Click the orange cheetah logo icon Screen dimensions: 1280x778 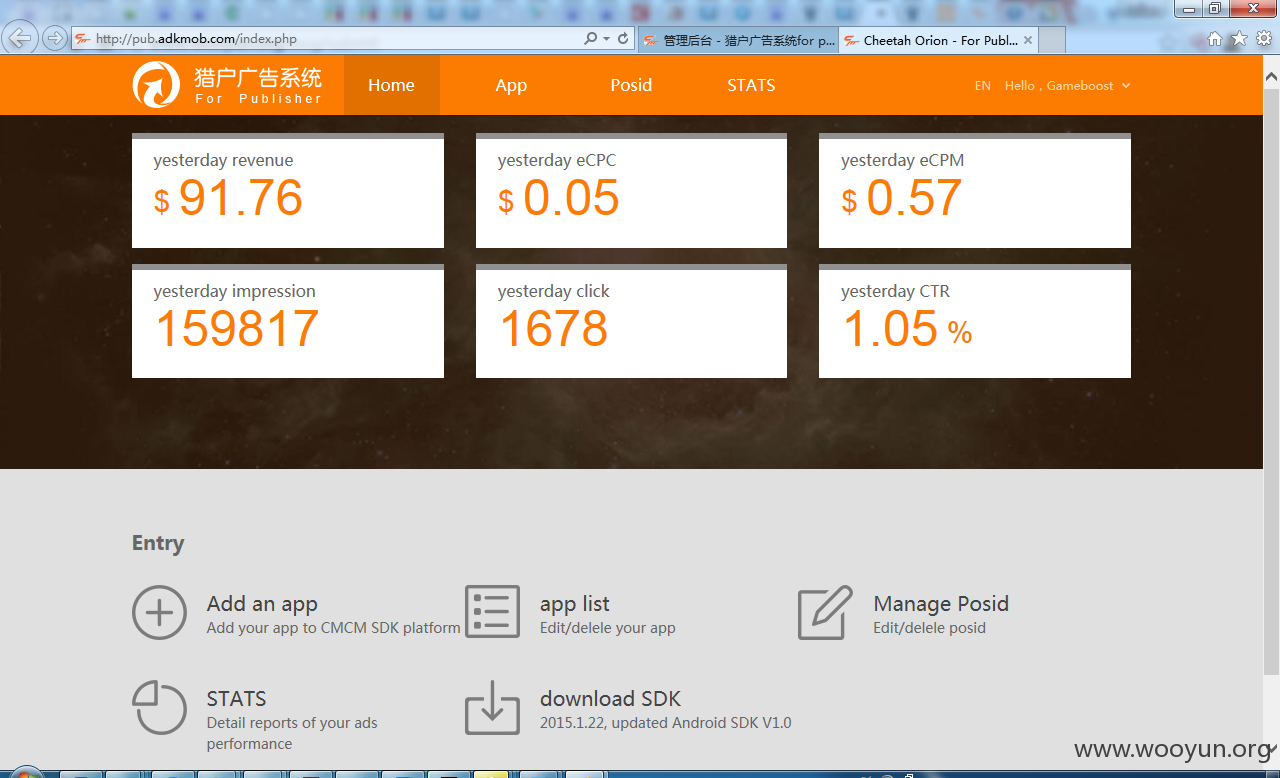(157, 85)
